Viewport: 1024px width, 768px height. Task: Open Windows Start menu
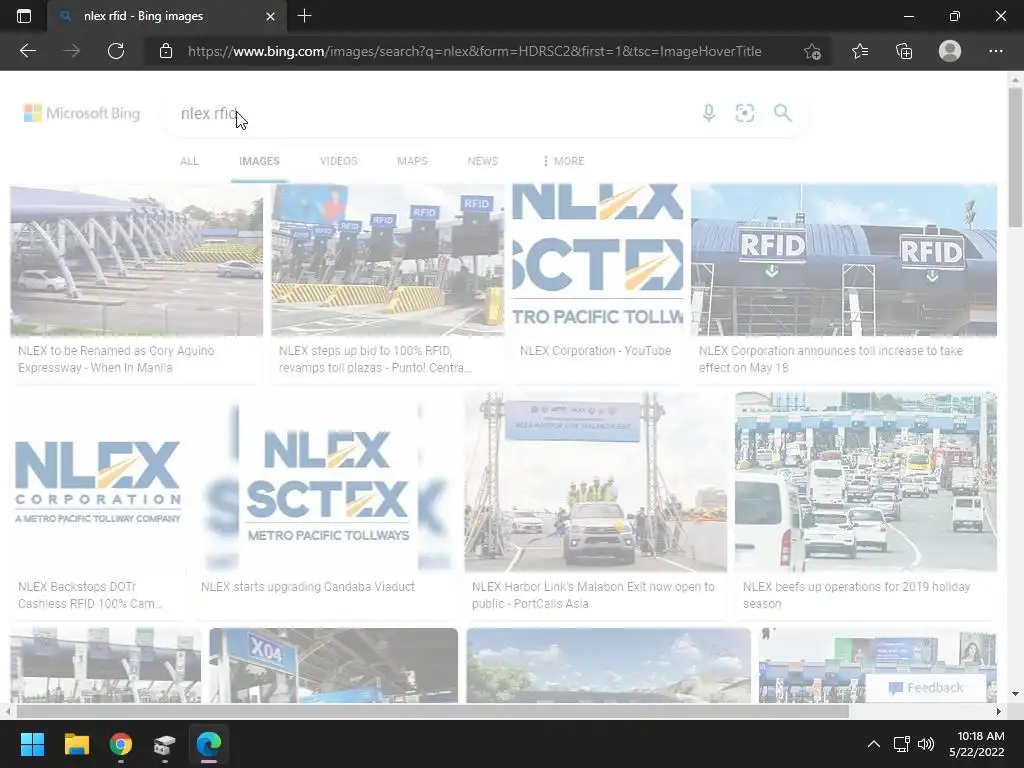coord(32,744)
